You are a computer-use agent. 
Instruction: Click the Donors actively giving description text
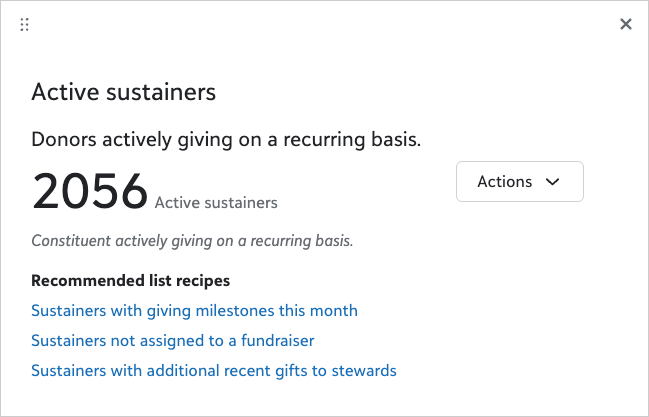click(x=226, y=140)
